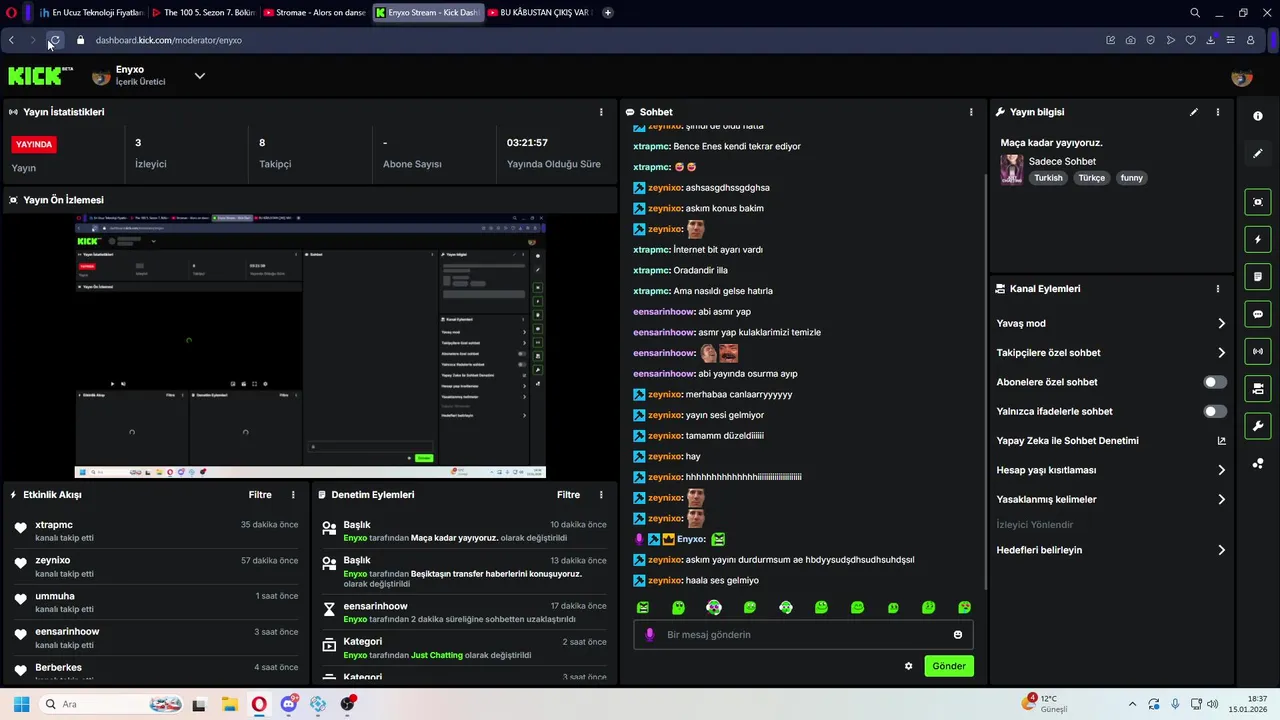Open File Explorer from taskbar

click(229, 704)
